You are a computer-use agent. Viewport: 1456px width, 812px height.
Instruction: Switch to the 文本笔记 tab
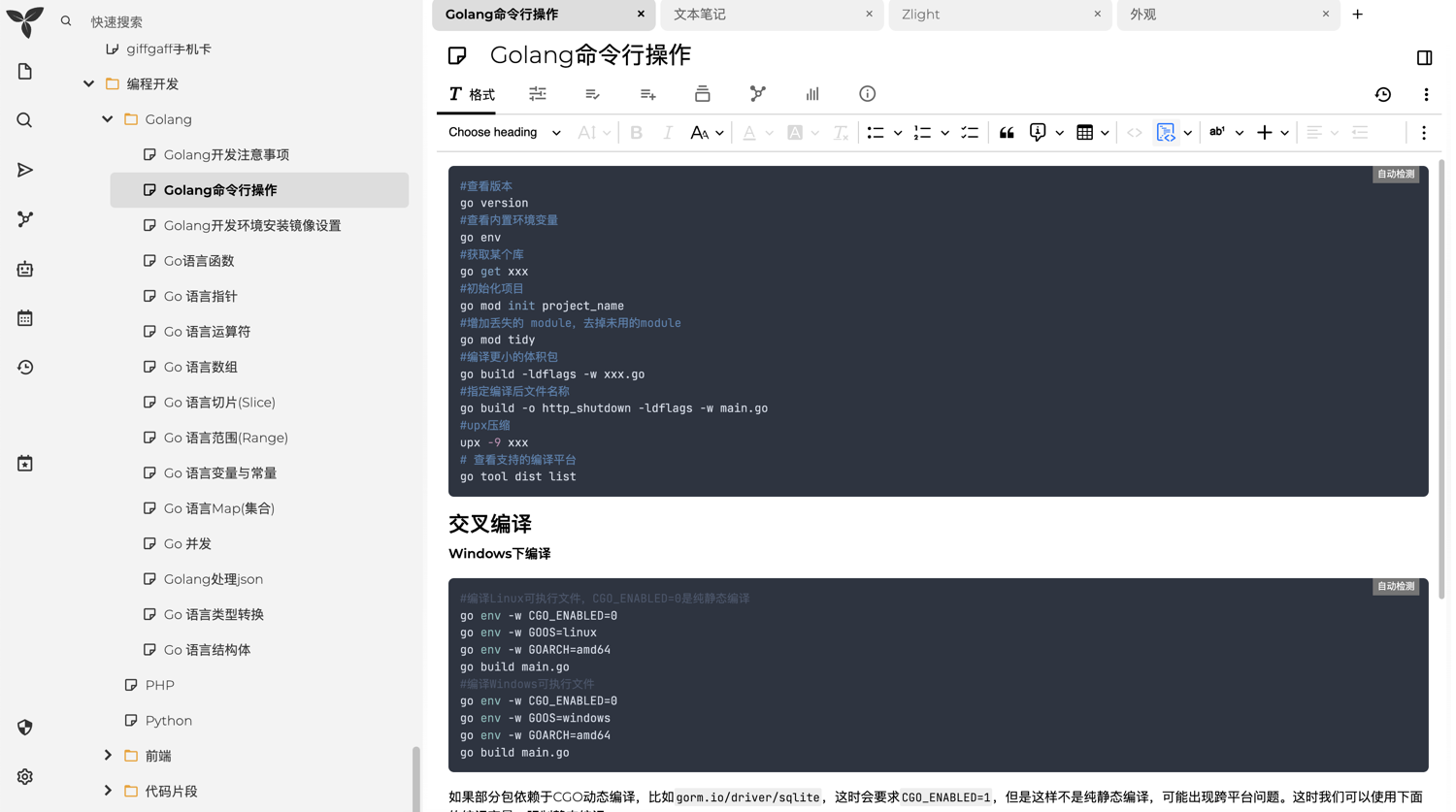[773, 15]
